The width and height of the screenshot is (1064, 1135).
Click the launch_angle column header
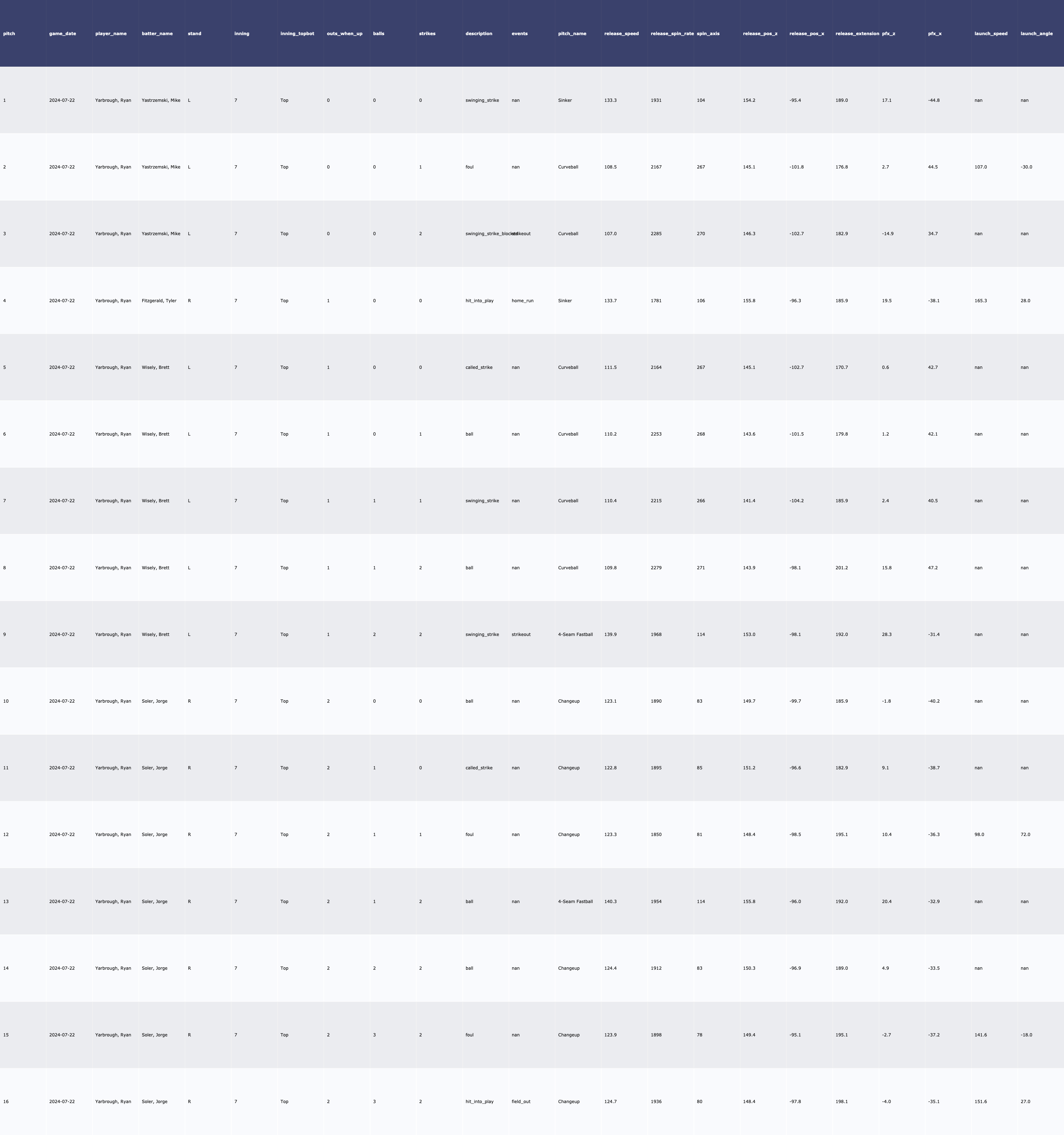pyautogui.click(x=1036, y=34)
